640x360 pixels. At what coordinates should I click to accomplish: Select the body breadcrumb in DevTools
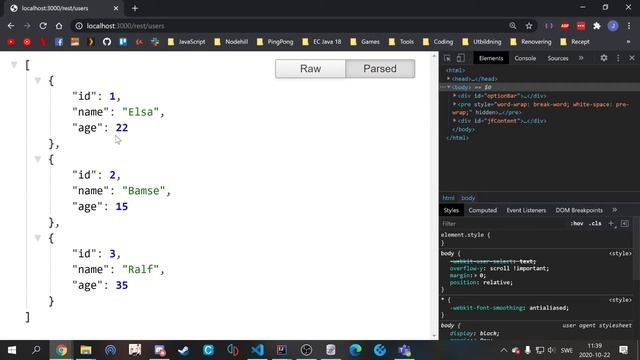pyautogui.click(x=468, y=198)
